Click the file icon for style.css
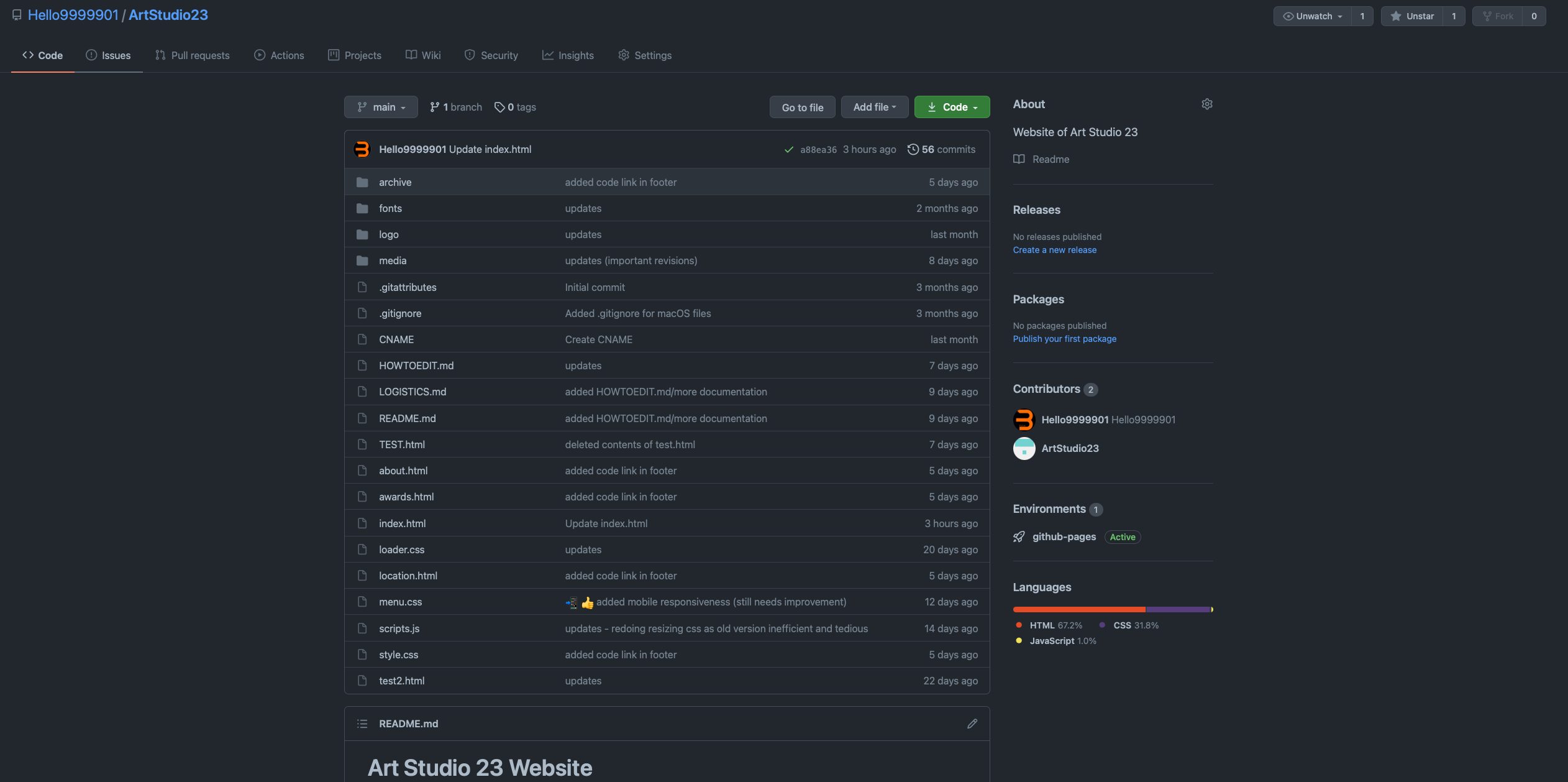The height and width of the screenshot is (782, 1568). point(362,655)
